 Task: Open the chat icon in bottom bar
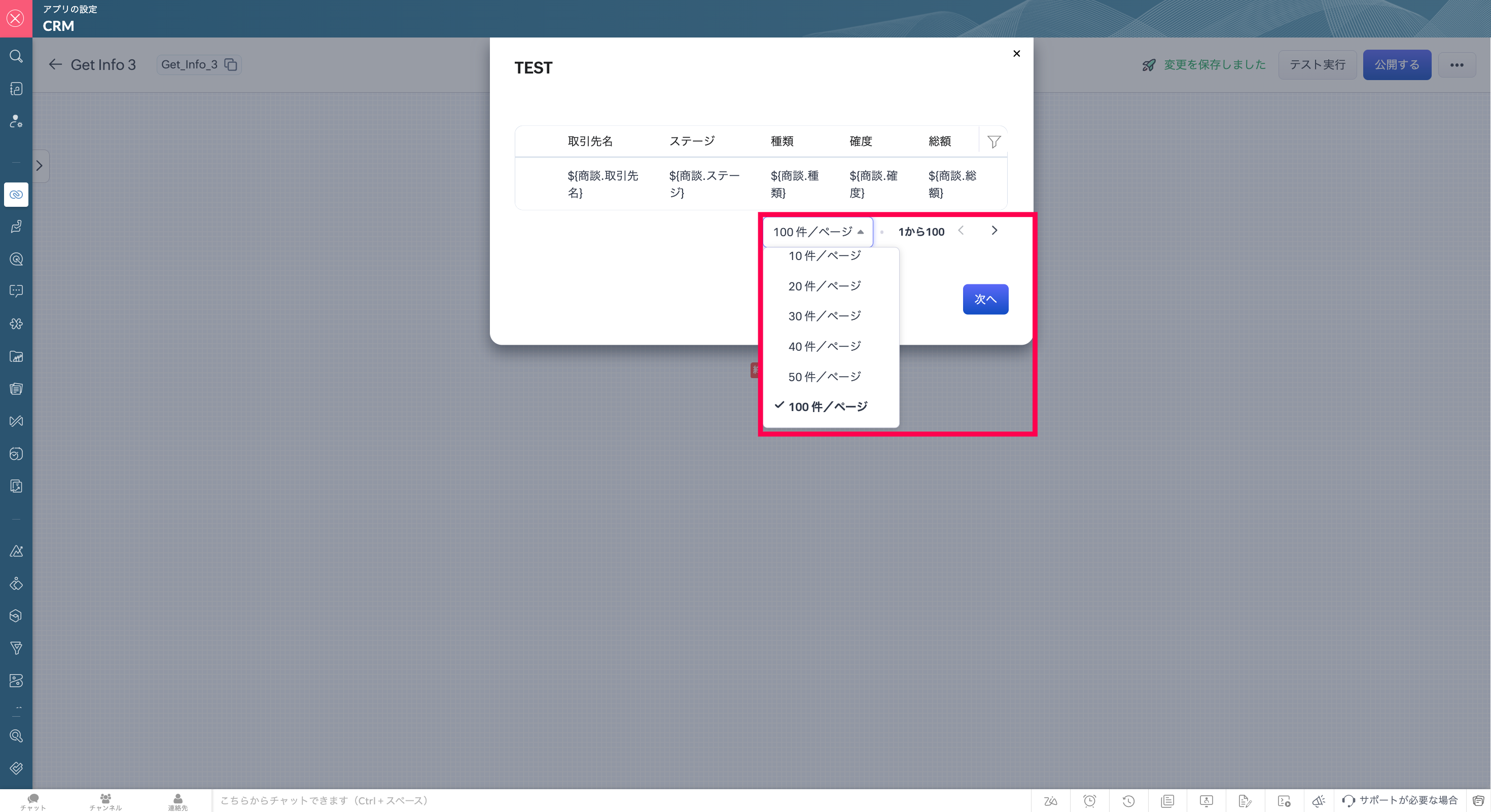click(x=33, y=800)
